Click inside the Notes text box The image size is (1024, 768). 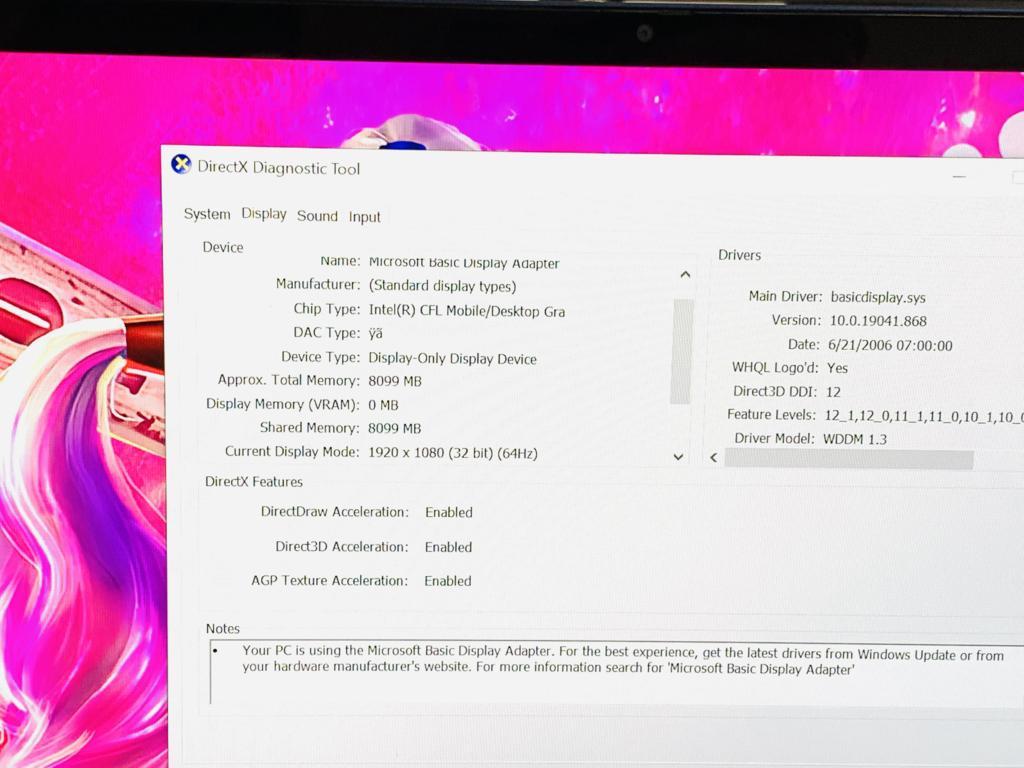[x=616, y=673]
